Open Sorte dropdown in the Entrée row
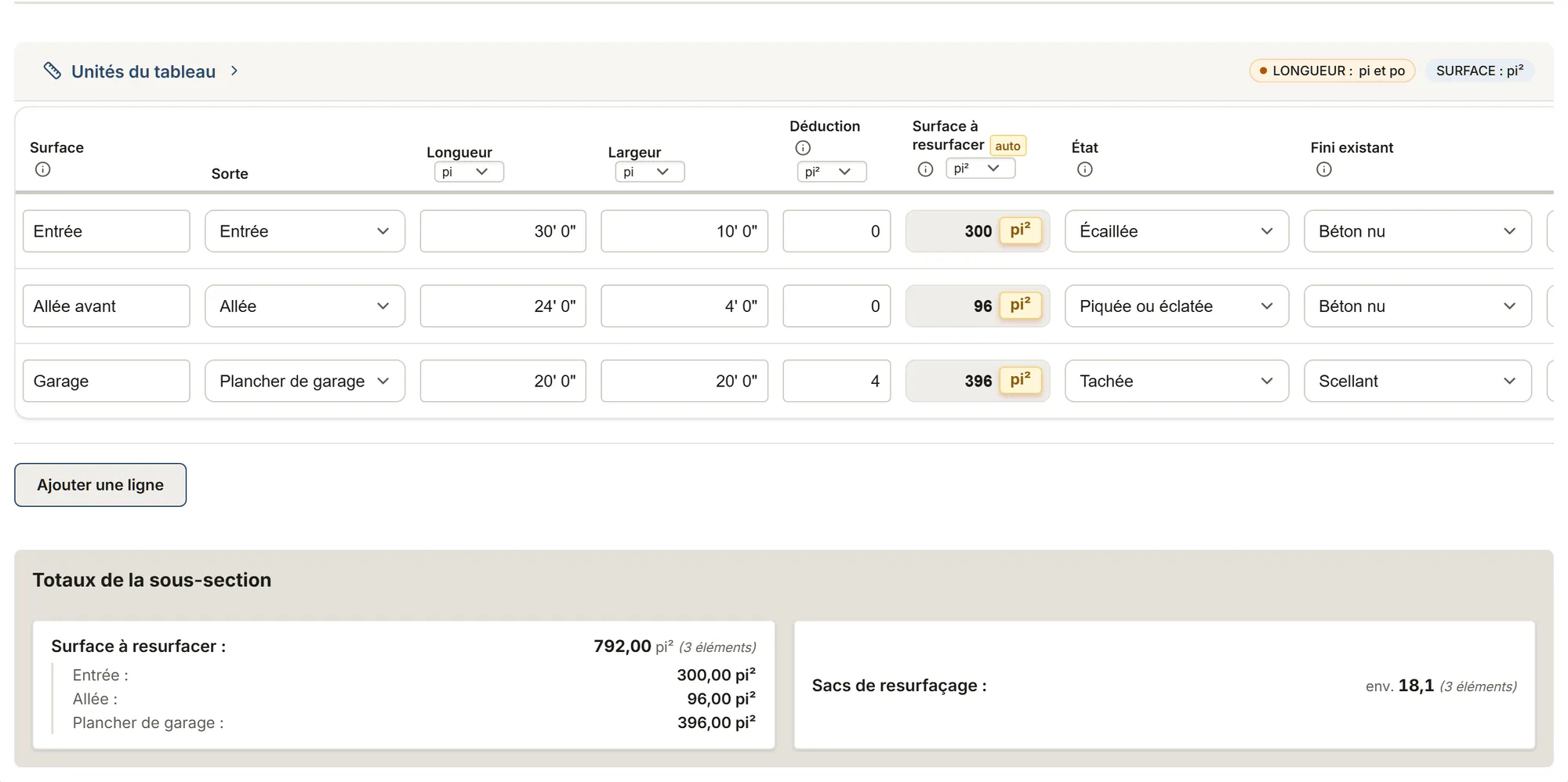 pyautogui.click(x=305, y=231)
